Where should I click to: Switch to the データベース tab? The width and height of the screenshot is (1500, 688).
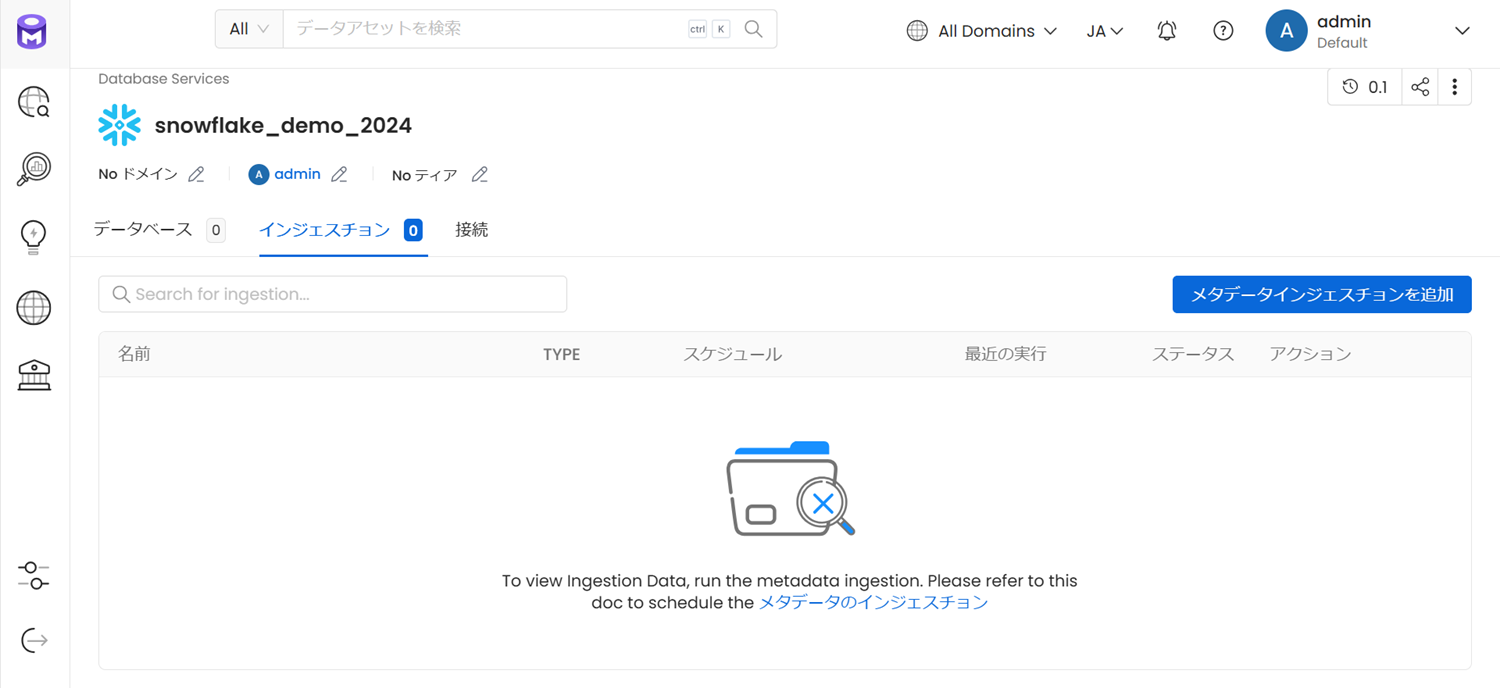pos(159,230)
